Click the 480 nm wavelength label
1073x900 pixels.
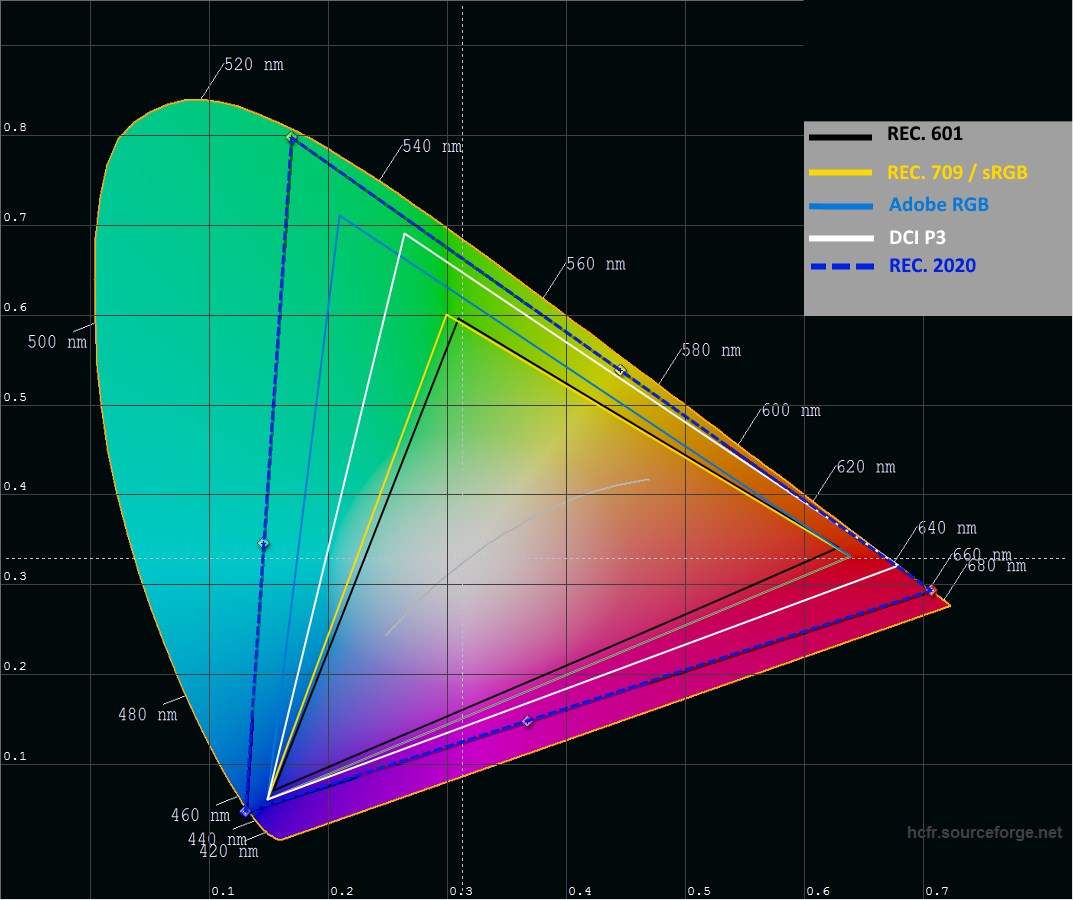click(x=147, y=715)
